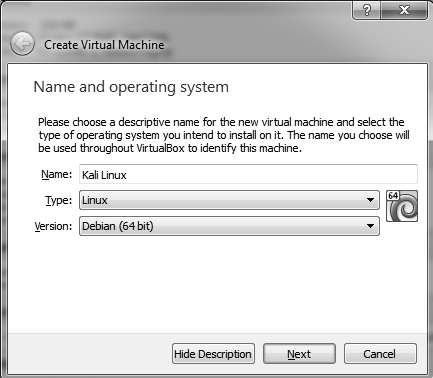
Task: Click the 64 badge on the OS icon
Action: tap(393, 196)
